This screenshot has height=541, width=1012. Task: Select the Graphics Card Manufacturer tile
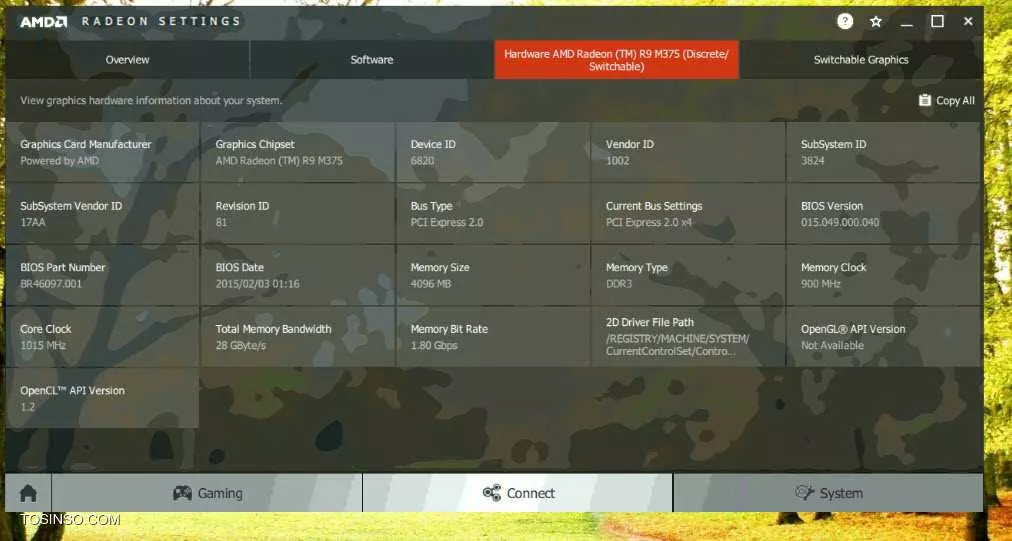point(103,152)
